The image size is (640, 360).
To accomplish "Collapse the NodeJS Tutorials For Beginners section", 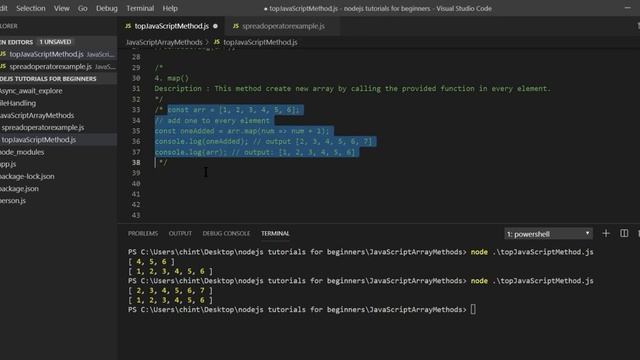I will coord(58,78).
